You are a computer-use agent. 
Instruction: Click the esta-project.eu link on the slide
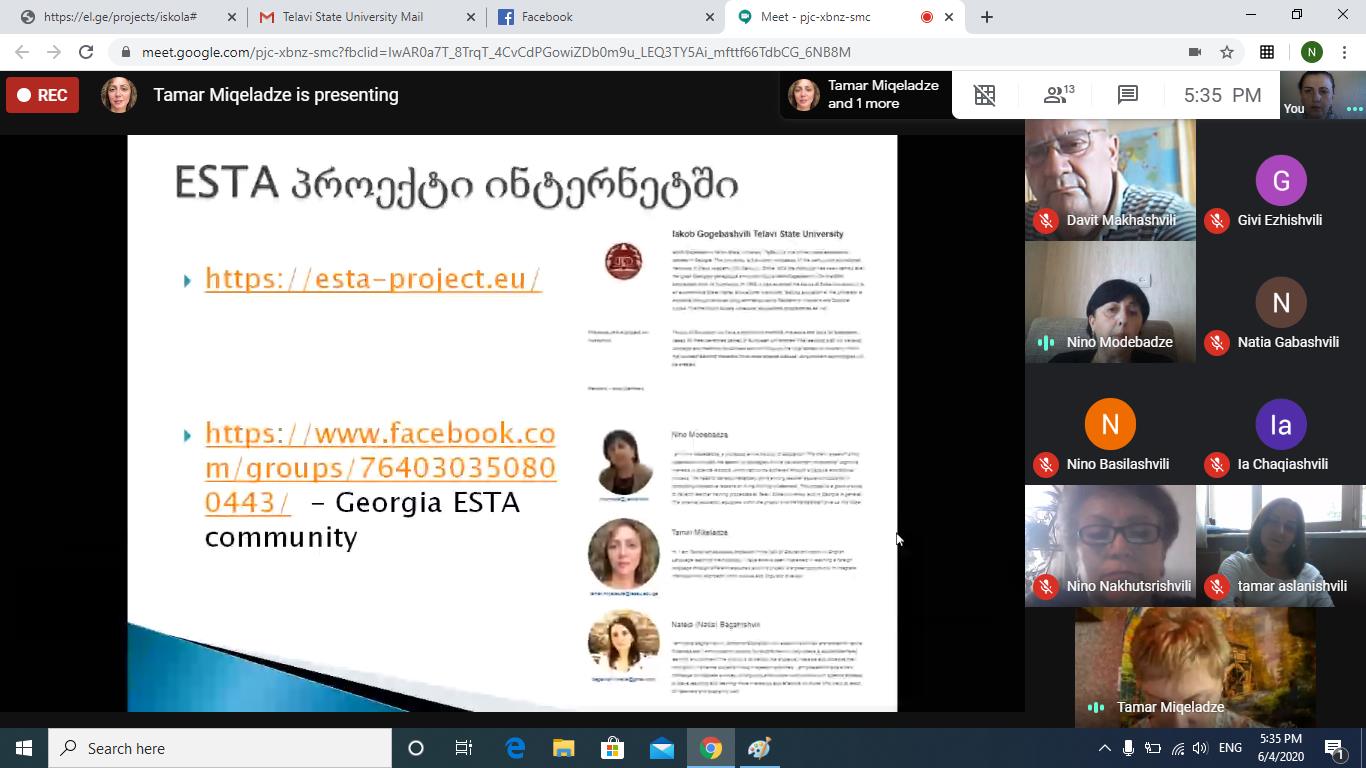pyautogui.click(x=372, y=278)
